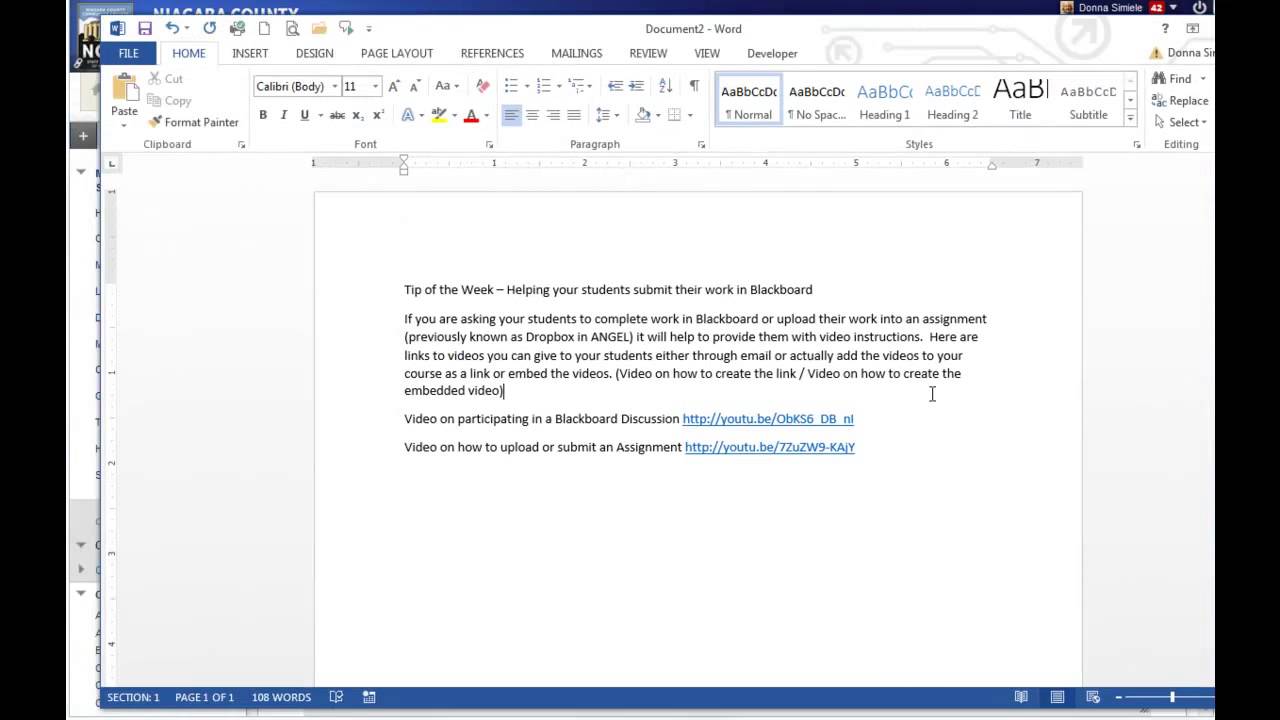Switch to the DESIGN tab
Image resolution: width=1280 pixels, height=720 pixels.
(314, 53)
